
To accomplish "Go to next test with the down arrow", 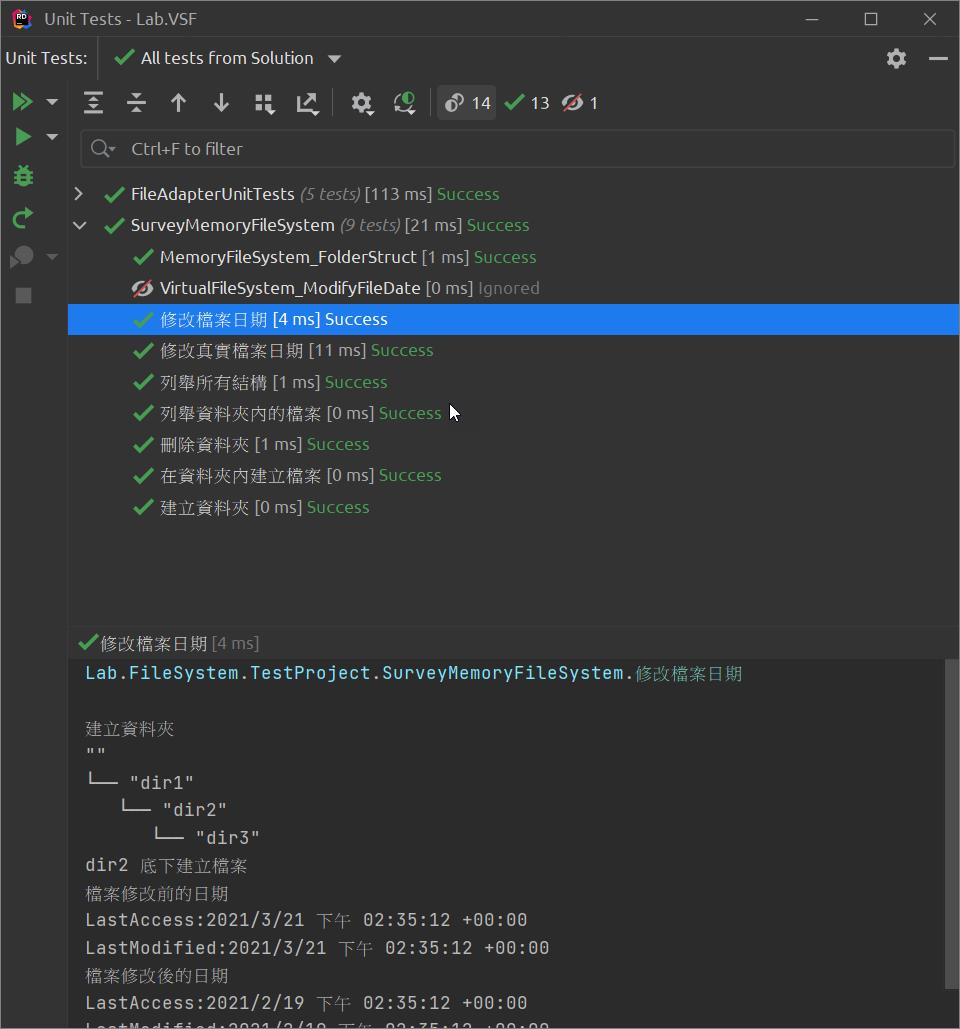I will click(222, 103).
